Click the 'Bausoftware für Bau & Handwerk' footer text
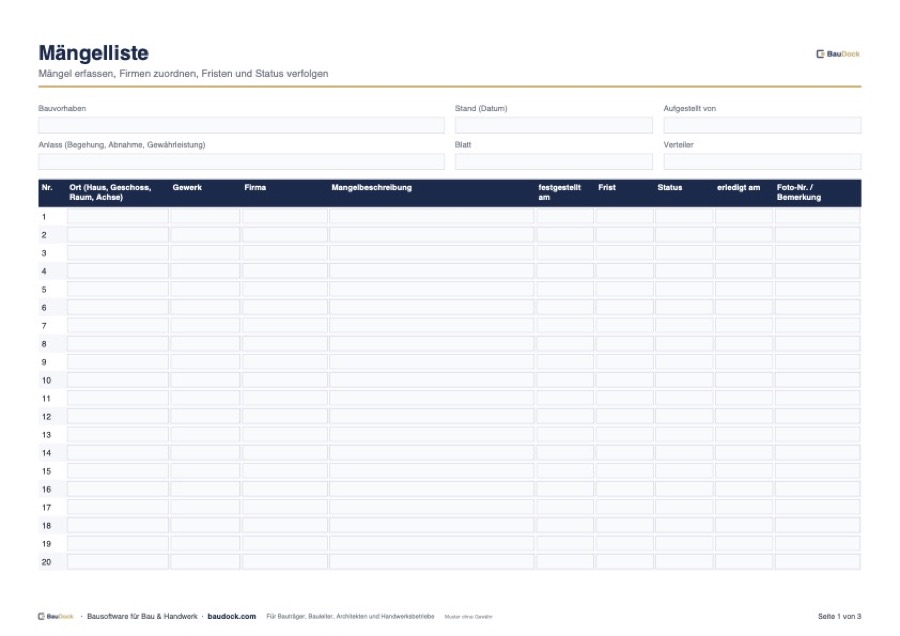 [142, 616]
